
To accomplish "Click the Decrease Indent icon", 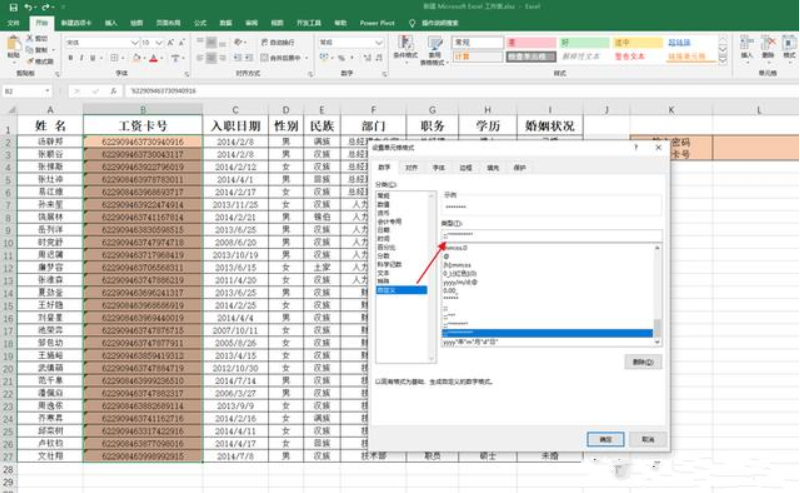I will pyautogui.click(x=238, y=58).
